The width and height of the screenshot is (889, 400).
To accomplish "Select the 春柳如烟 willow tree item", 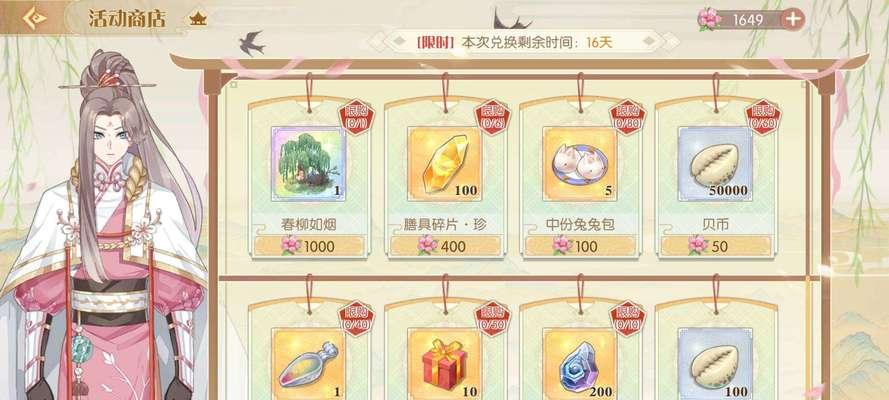I will (x=309, y=164).
